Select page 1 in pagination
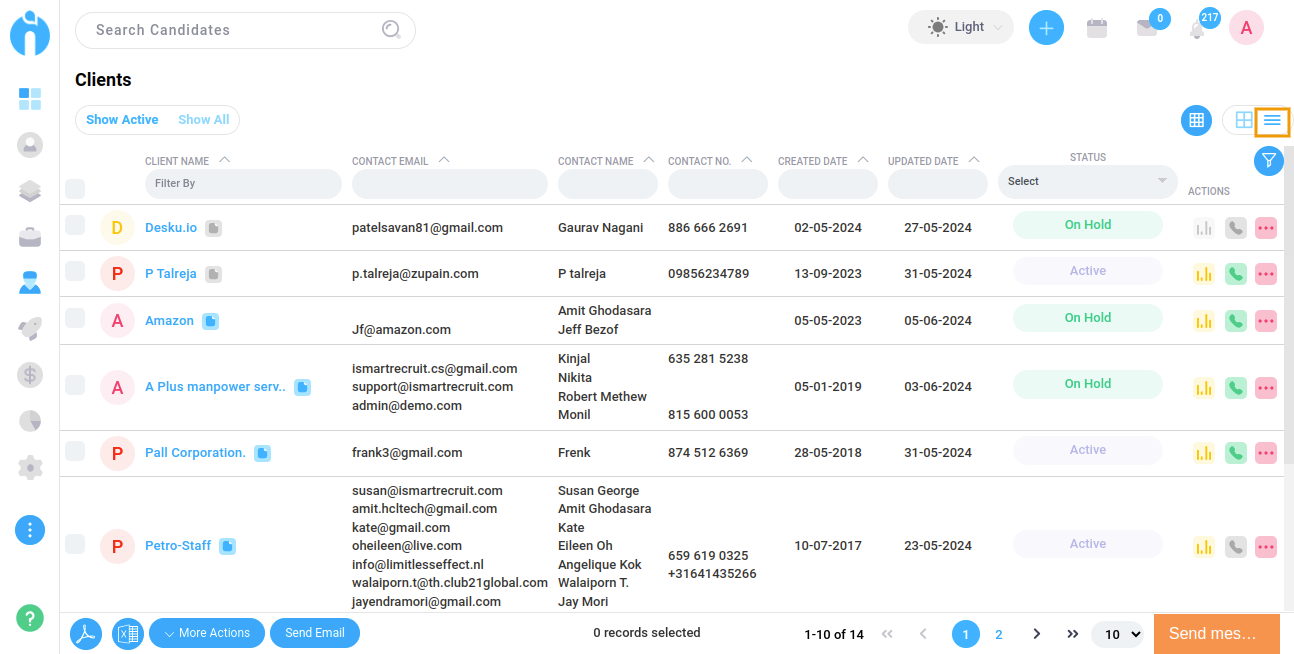Image resolution: width=1294 pixels, height=654 pixels. pyautogui.click(x=966, y=634)
